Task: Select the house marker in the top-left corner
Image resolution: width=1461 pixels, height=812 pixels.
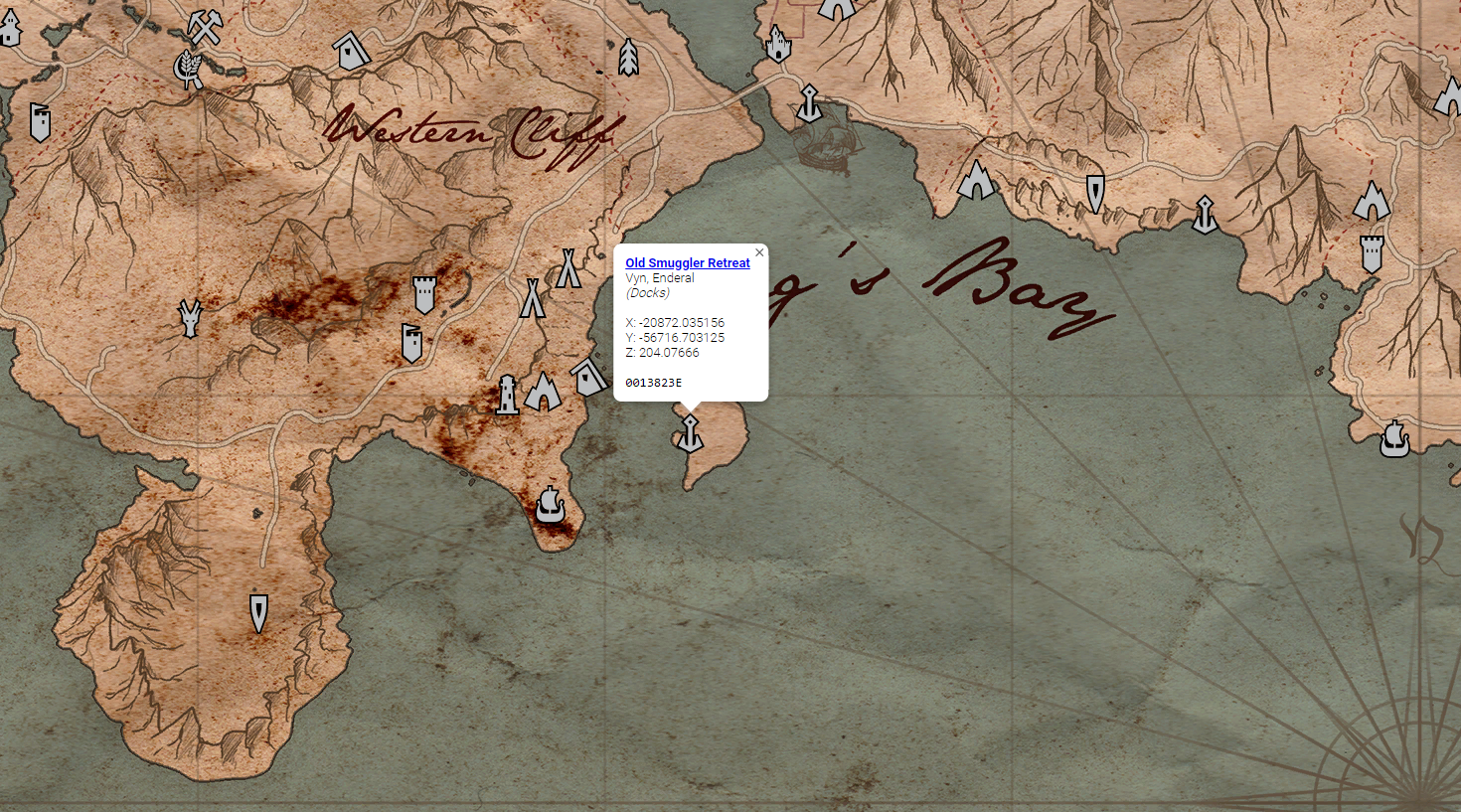Action: [x=9, y=28]
